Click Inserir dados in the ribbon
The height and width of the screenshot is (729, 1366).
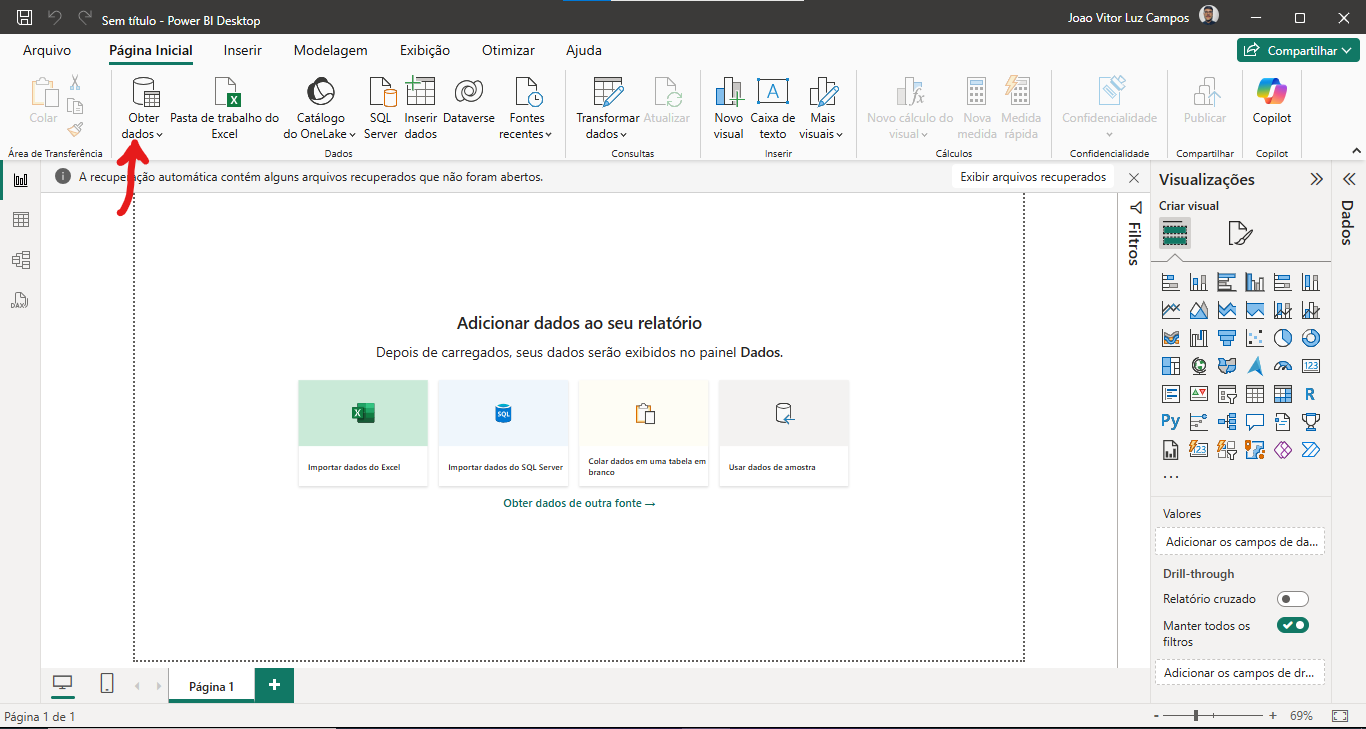[x=421, y=108]
